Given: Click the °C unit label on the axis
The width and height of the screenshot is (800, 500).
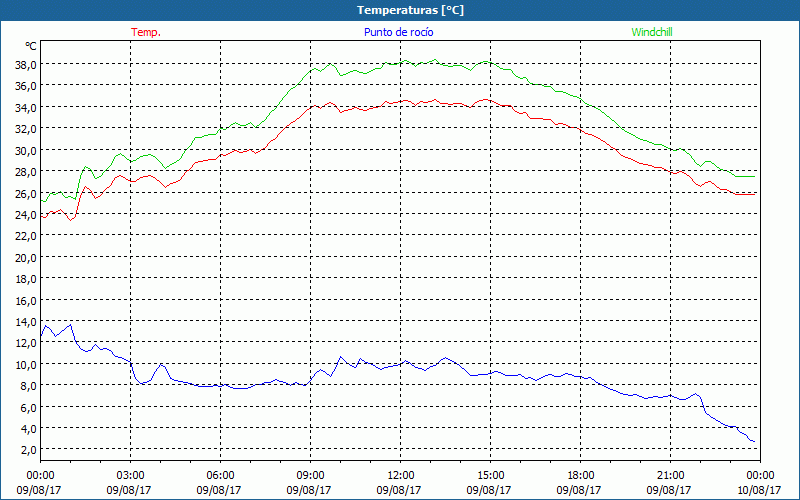Looking at the screenshot, I should [x=31, y=46].
